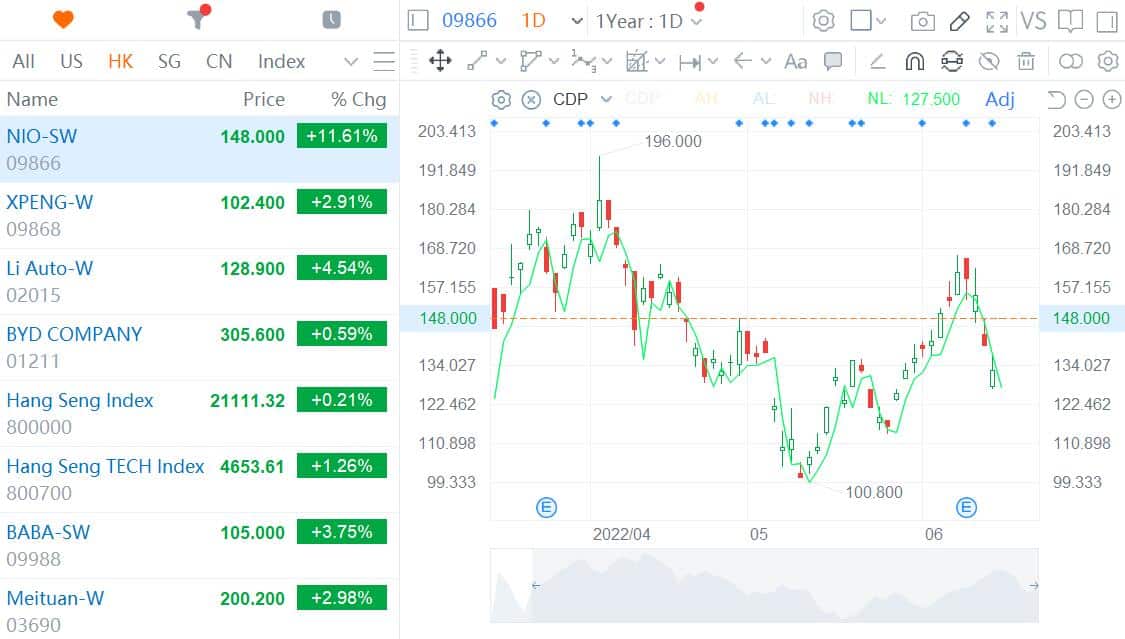
Task: Toggle the AH indicator label on
Action: pos(706,99)
